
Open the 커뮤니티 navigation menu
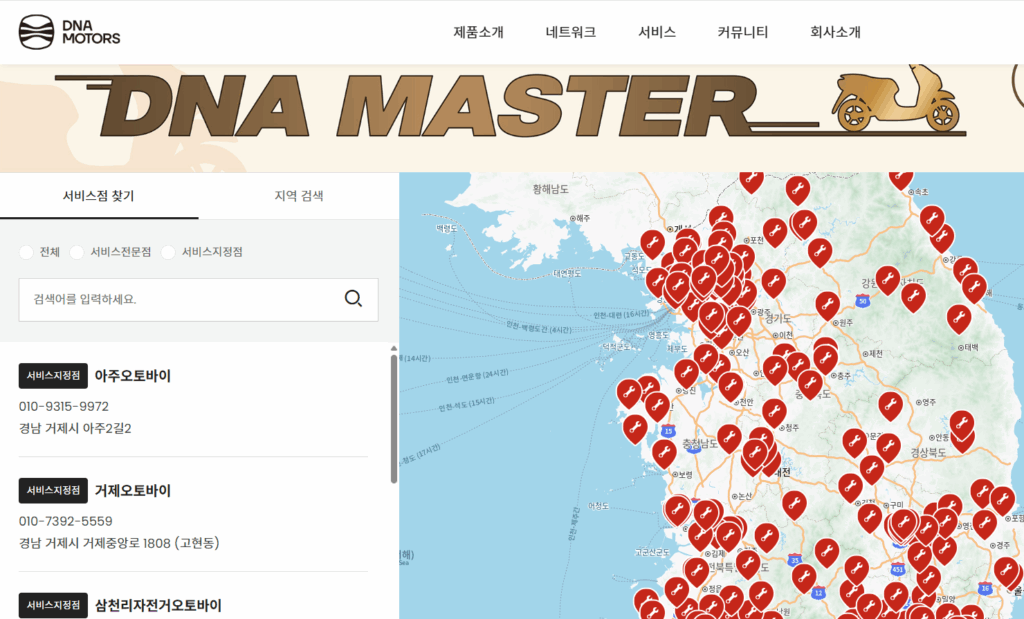[x=742, y=32]
